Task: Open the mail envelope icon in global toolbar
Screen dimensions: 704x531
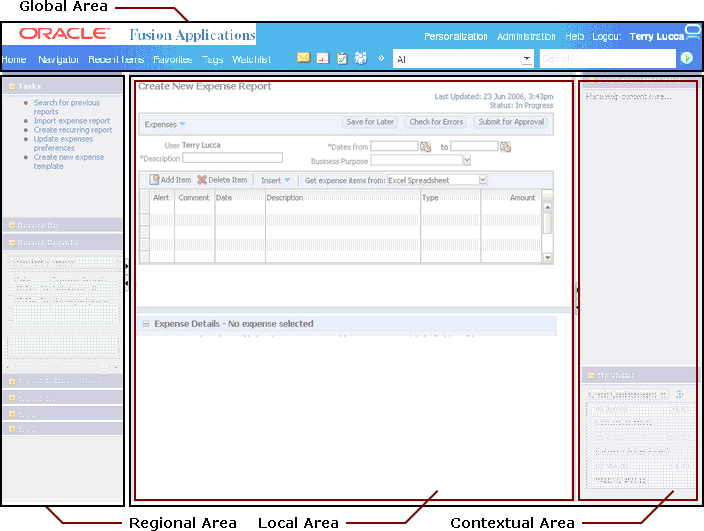Action: point(304,57)
